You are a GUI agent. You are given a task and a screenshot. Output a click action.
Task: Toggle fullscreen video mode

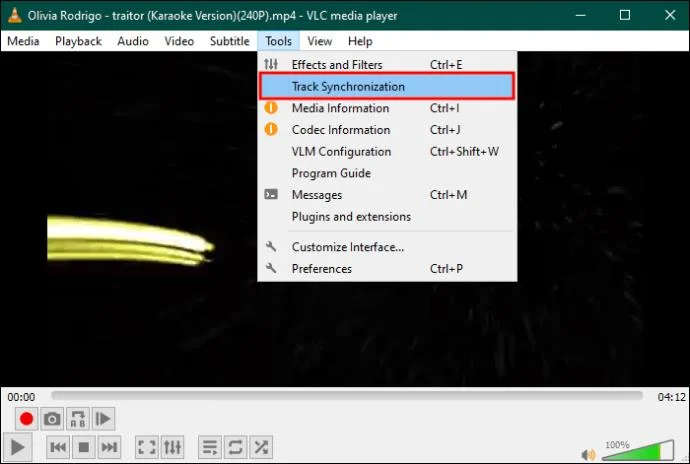tap(147, 448)
